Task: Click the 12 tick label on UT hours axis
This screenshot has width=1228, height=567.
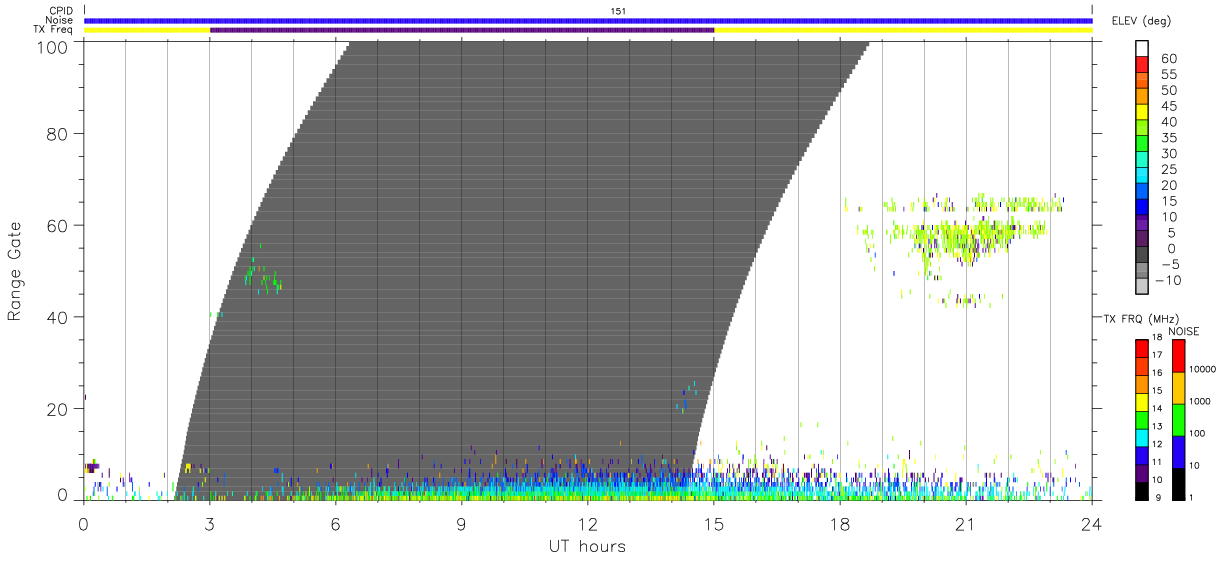Action: [588, 523]
